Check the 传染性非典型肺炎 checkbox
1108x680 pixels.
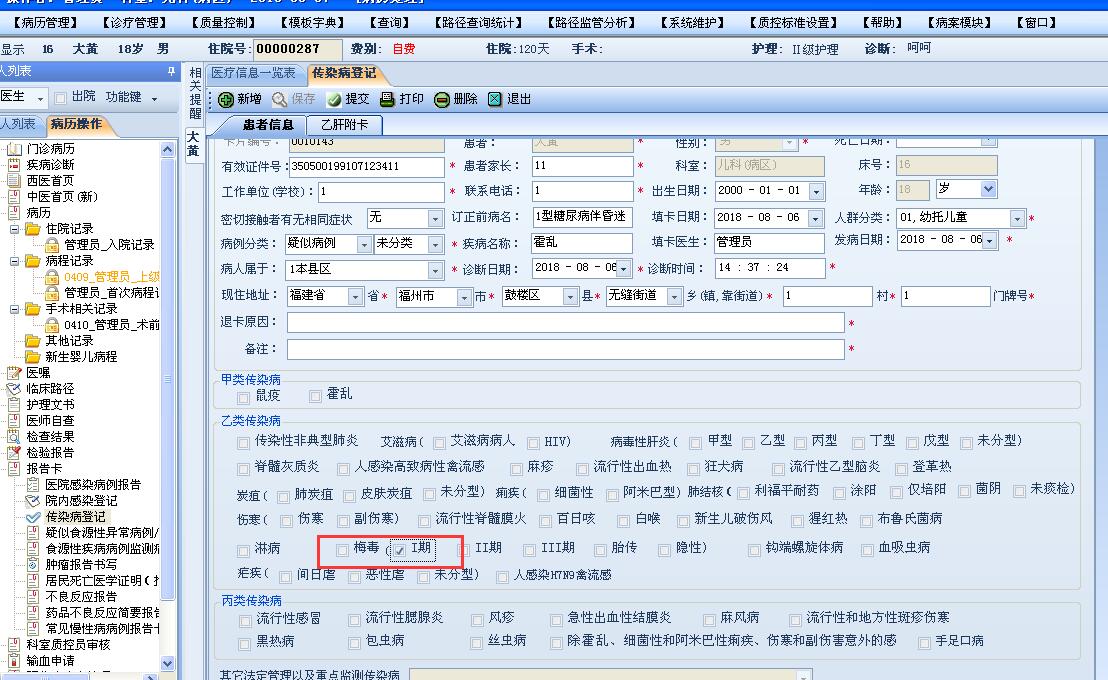click(243, 442)
